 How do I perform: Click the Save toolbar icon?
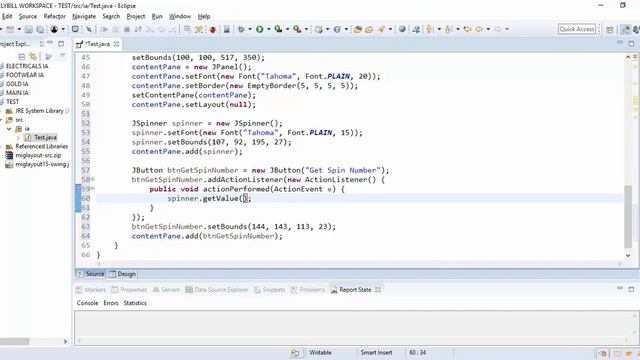coord(29,29)
